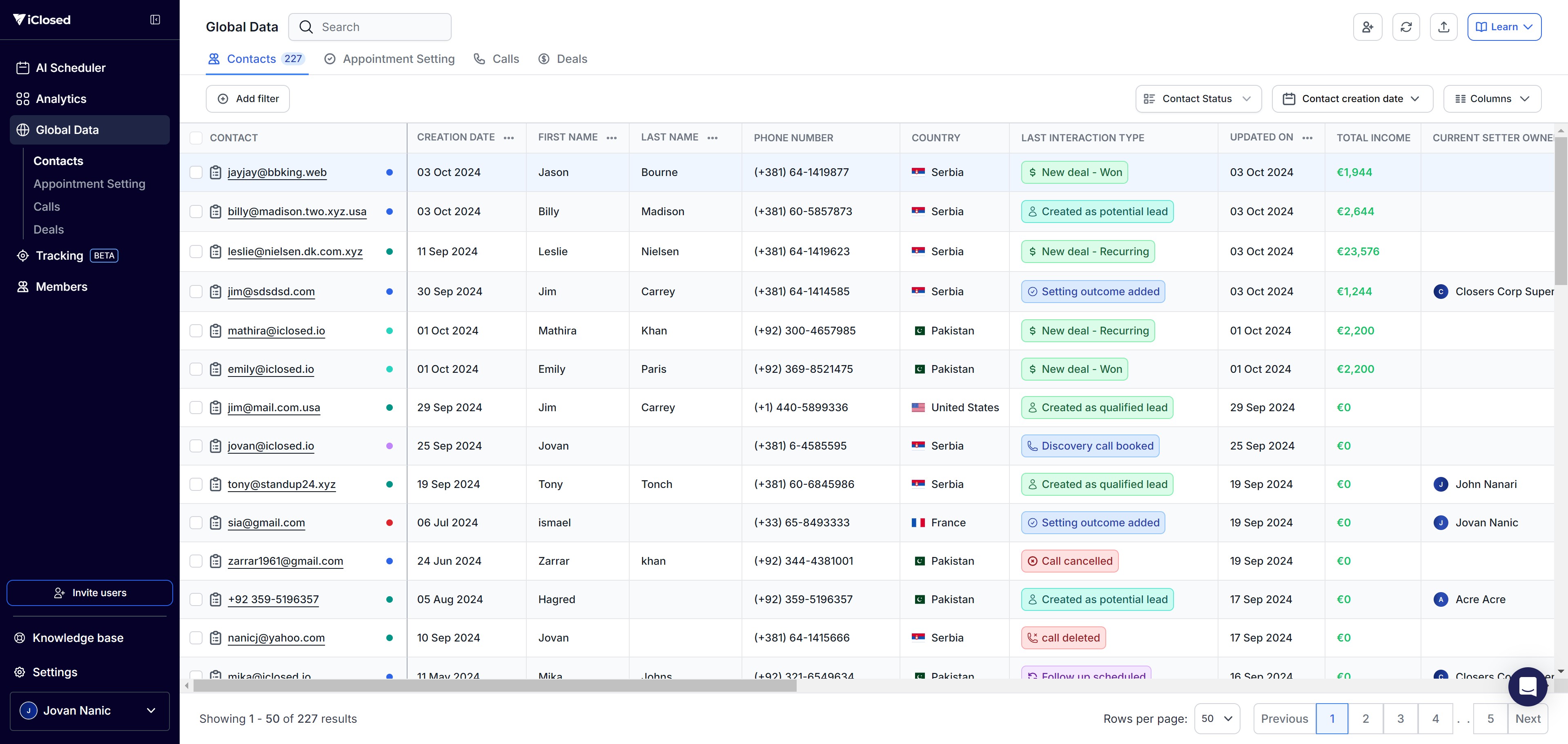Switch to the Deals tab

[x=563, y=59]
